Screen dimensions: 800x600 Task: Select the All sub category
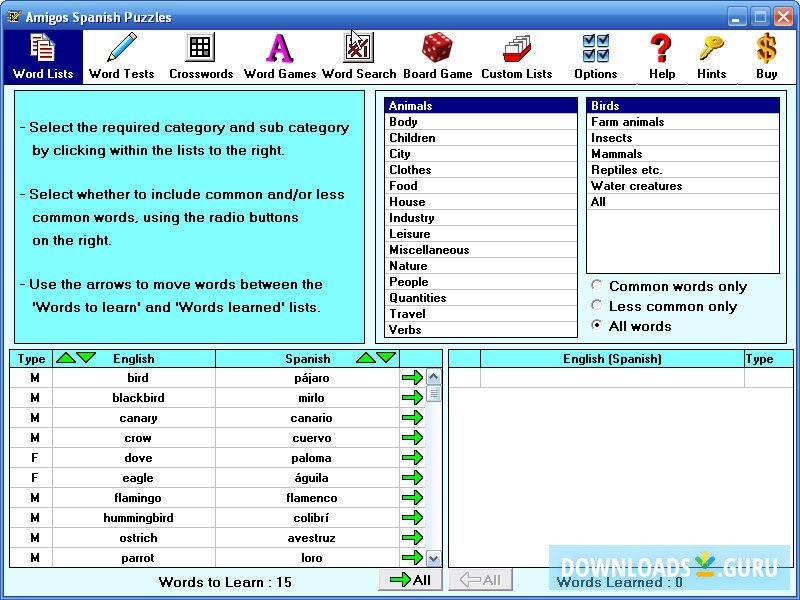(x=683, y=202)
